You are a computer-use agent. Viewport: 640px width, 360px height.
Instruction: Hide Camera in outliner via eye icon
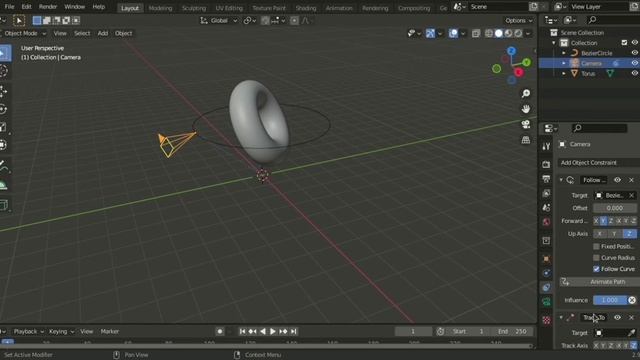pyautogui.click(x=634, y=63)
